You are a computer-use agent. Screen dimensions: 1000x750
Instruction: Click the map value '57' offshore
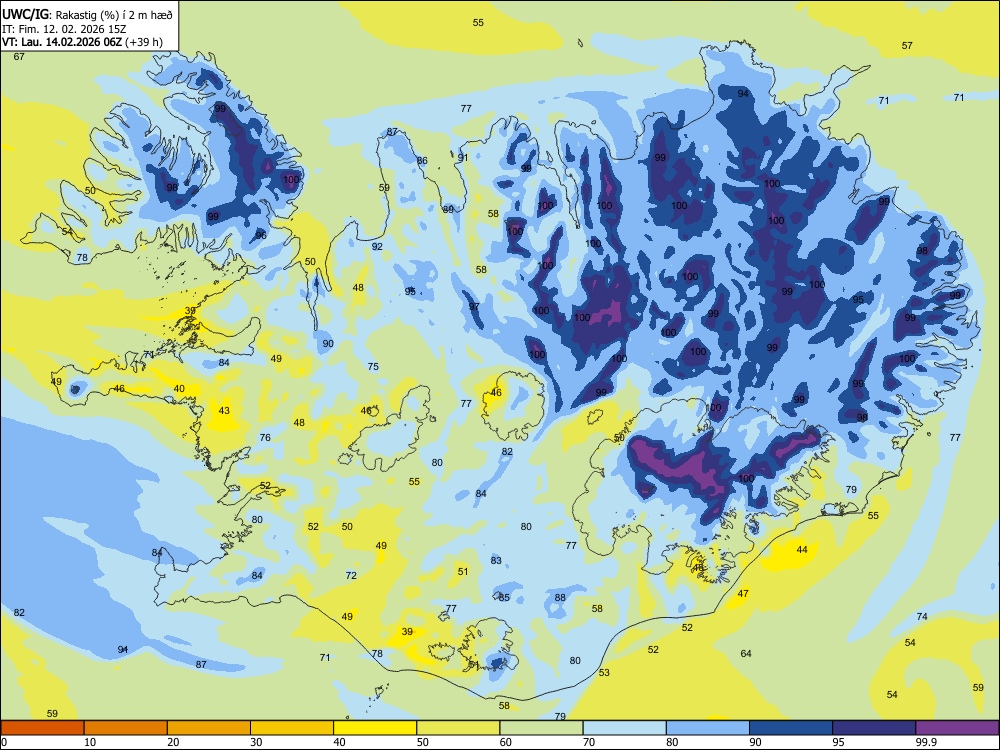coord(907,46)
